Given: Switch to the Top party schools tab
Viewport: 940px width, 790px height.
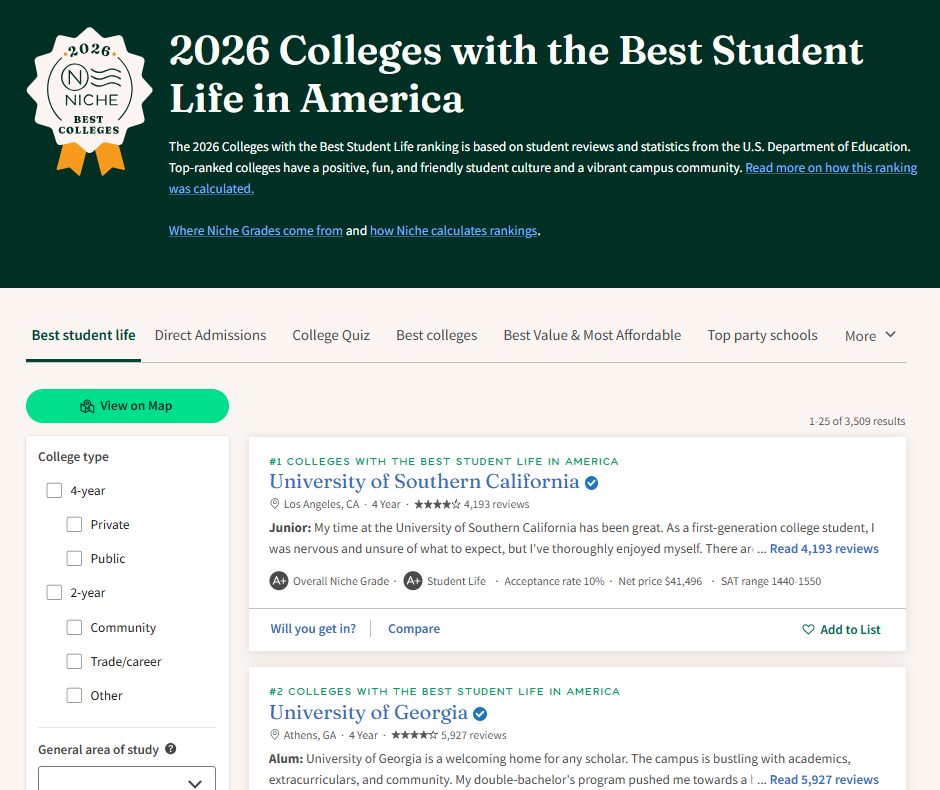Looking at the screenshot, I should [762, 336].
